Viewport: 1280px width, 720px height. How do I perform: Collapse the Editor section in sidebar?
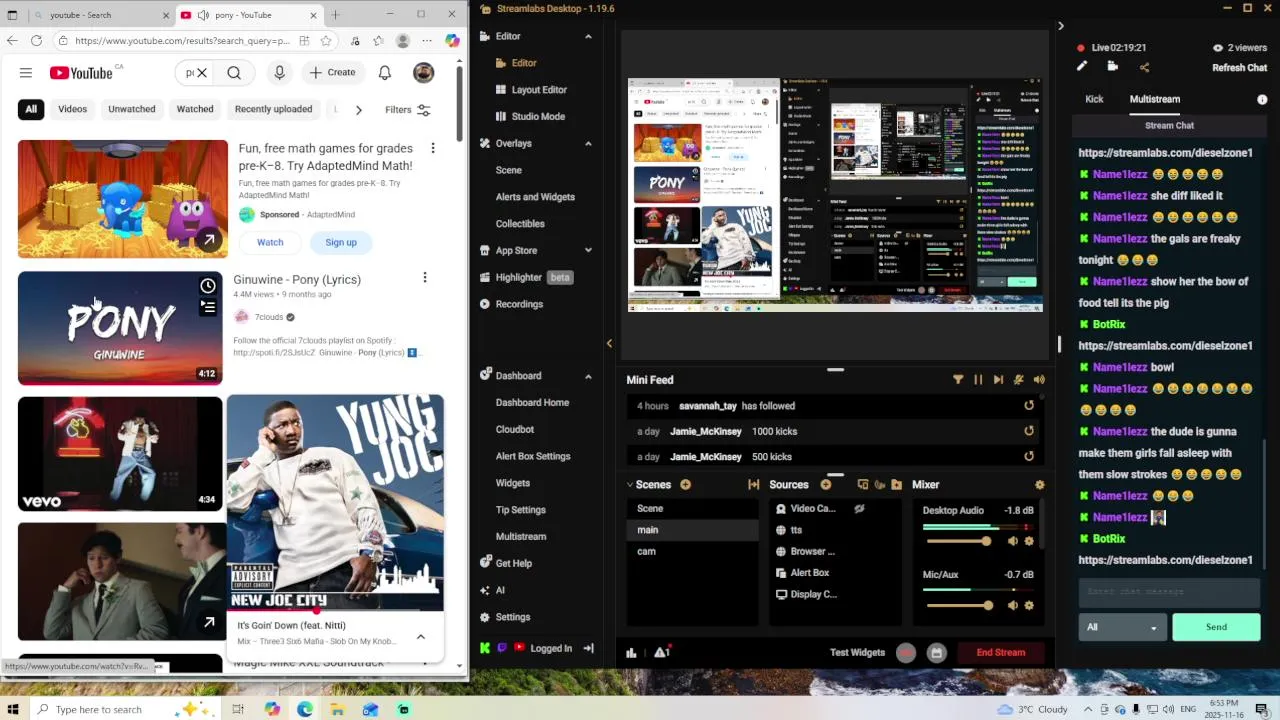point(588,36)
